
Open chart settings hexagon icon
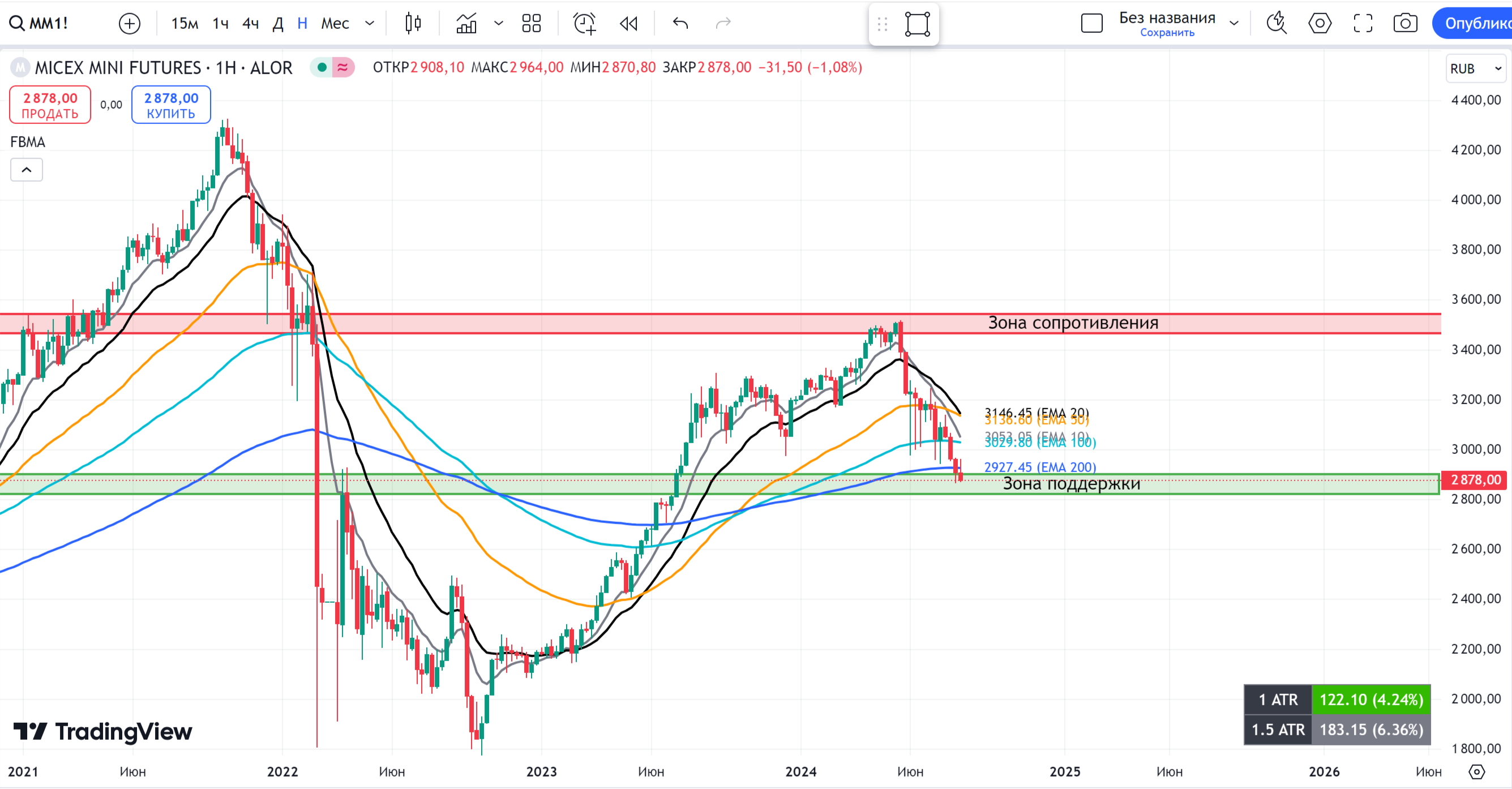point(1320,23)
